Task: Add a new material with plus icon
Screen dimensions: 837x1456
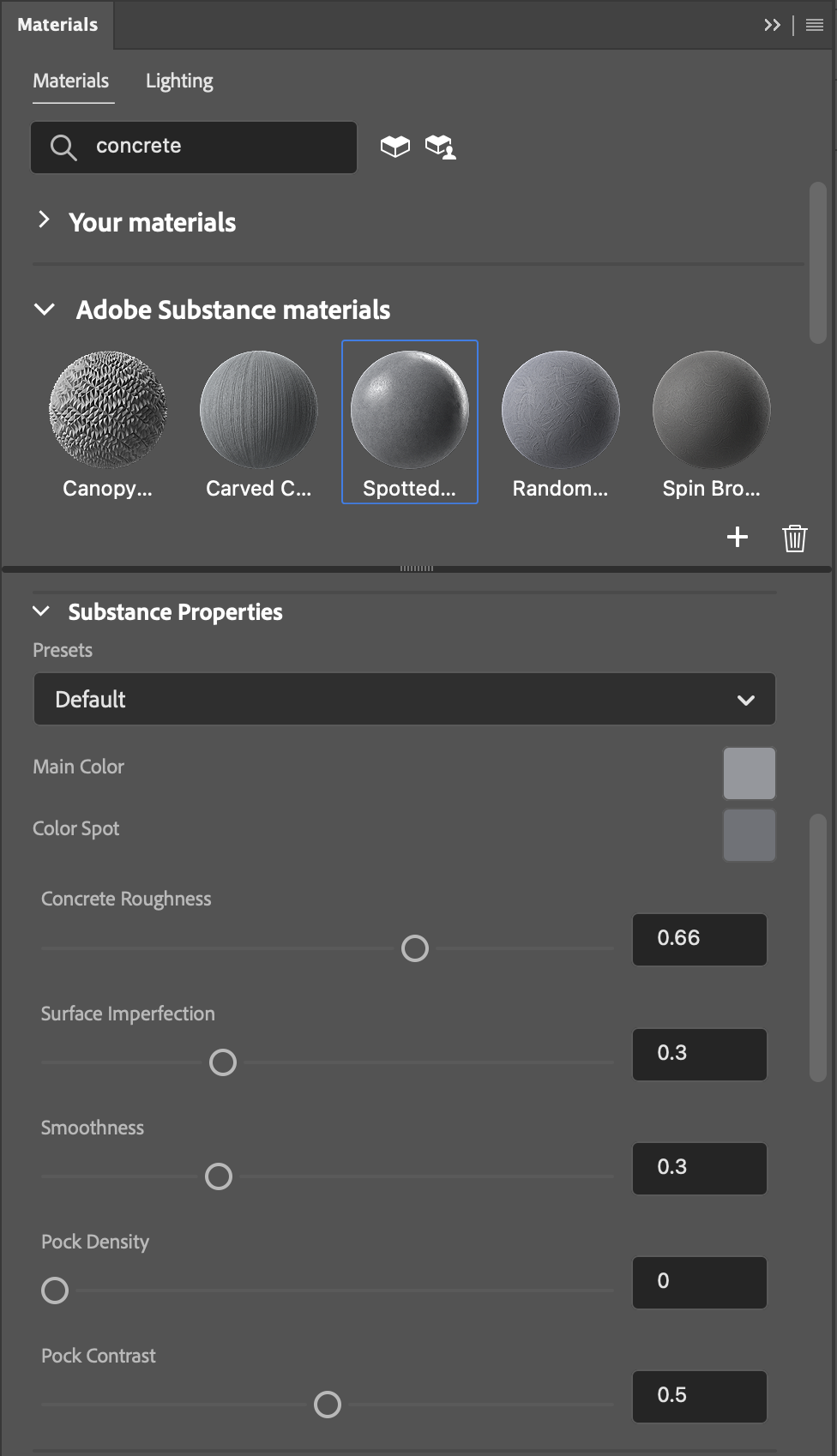Action: point(738,538)
